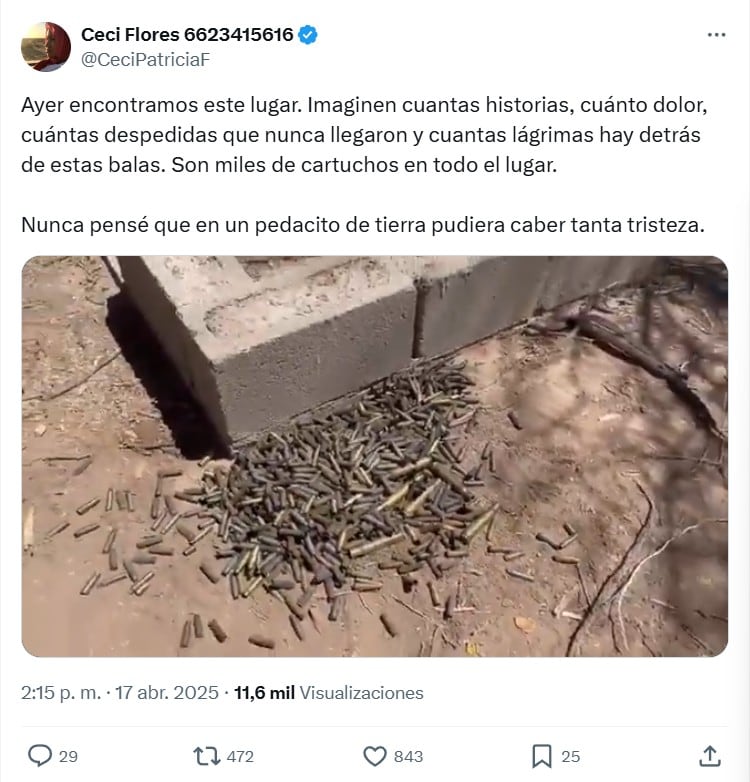Bookmark the post with bookmark icon
750x782 pixels.
[x=542, y=756]
